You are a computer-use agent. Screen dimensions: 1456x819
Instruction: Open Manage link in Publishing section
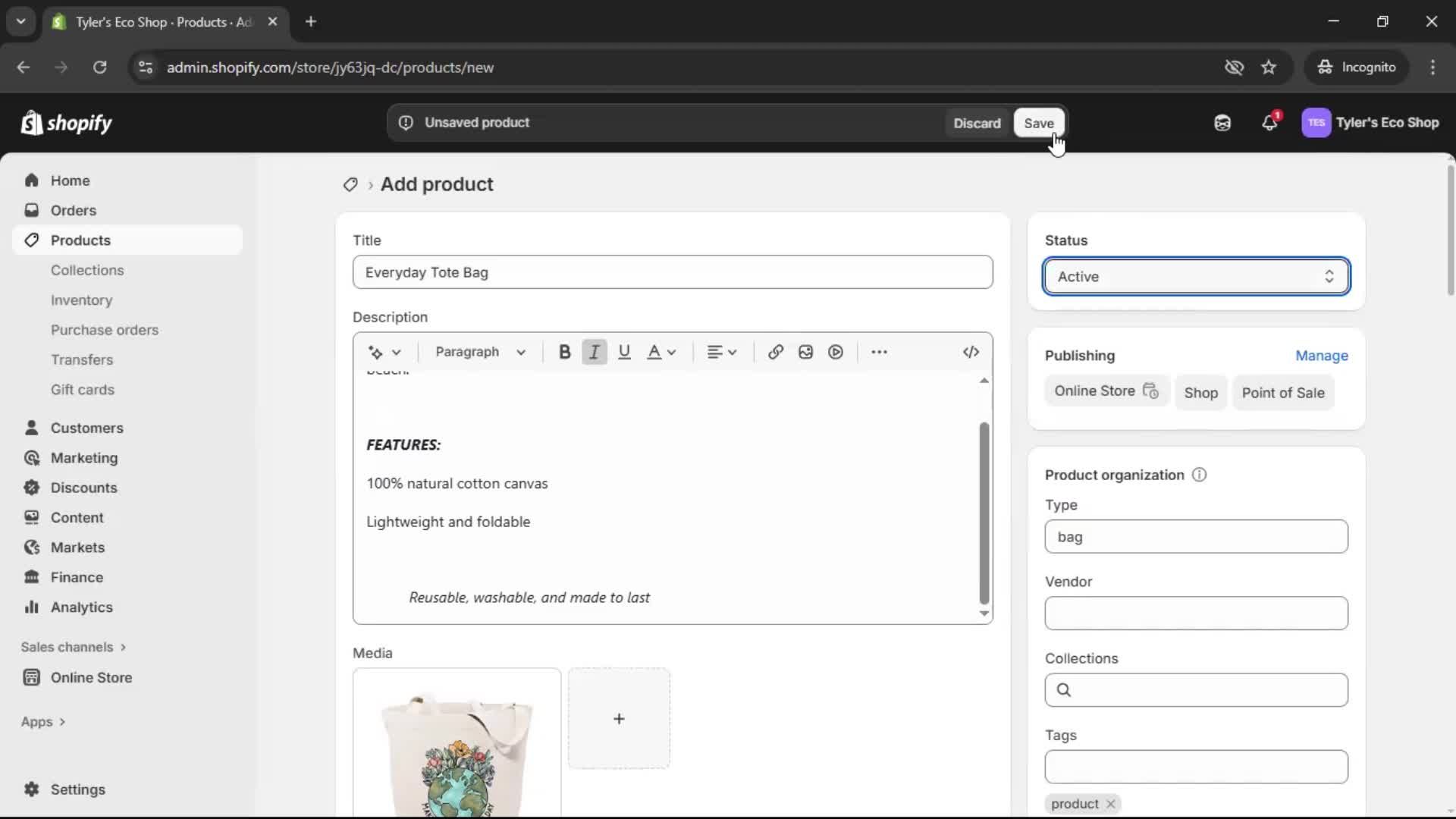tap(1321, 356)
